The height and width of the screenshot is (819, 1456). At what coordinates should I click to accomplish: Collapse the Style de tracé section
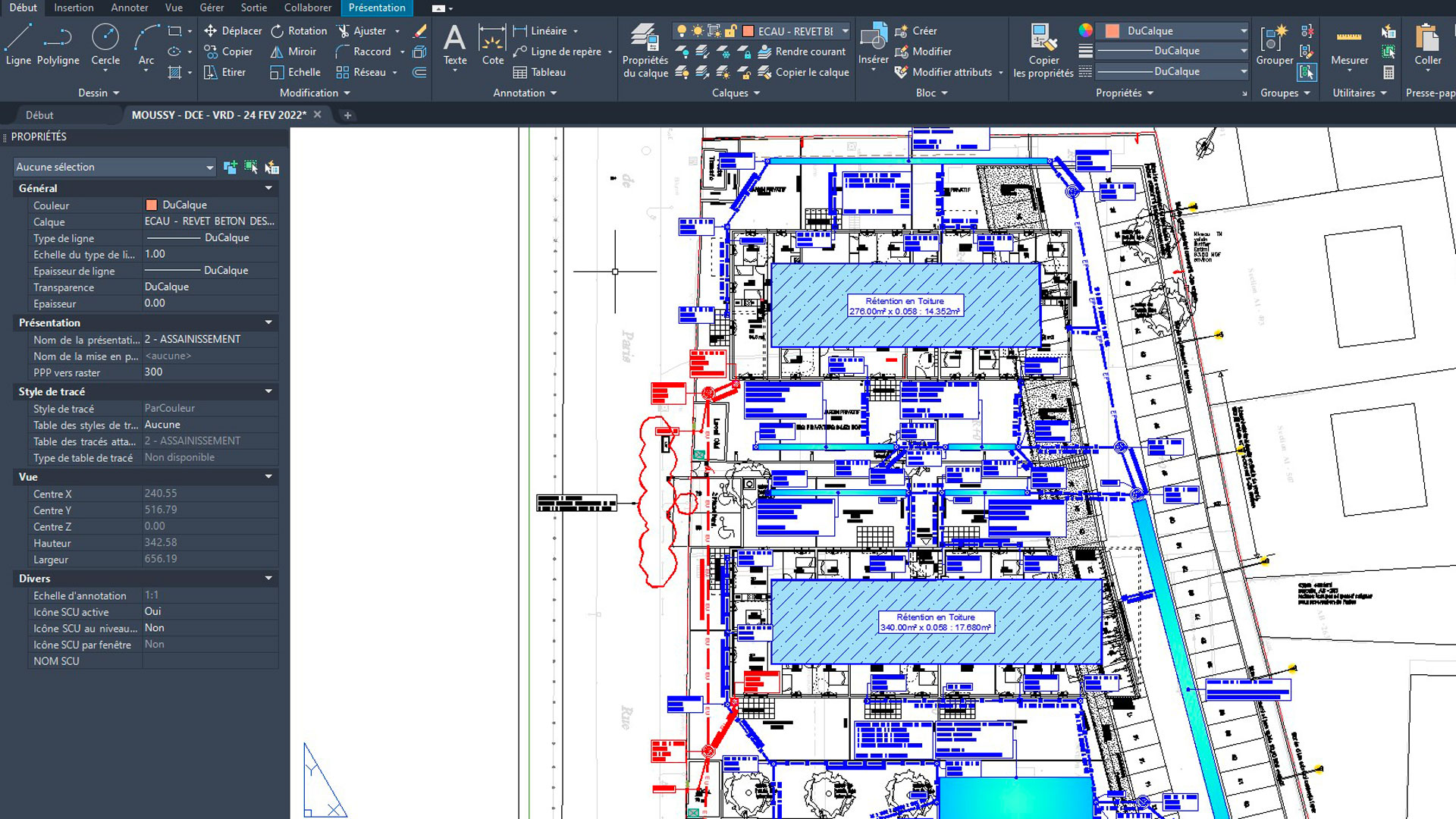point(268,391)
